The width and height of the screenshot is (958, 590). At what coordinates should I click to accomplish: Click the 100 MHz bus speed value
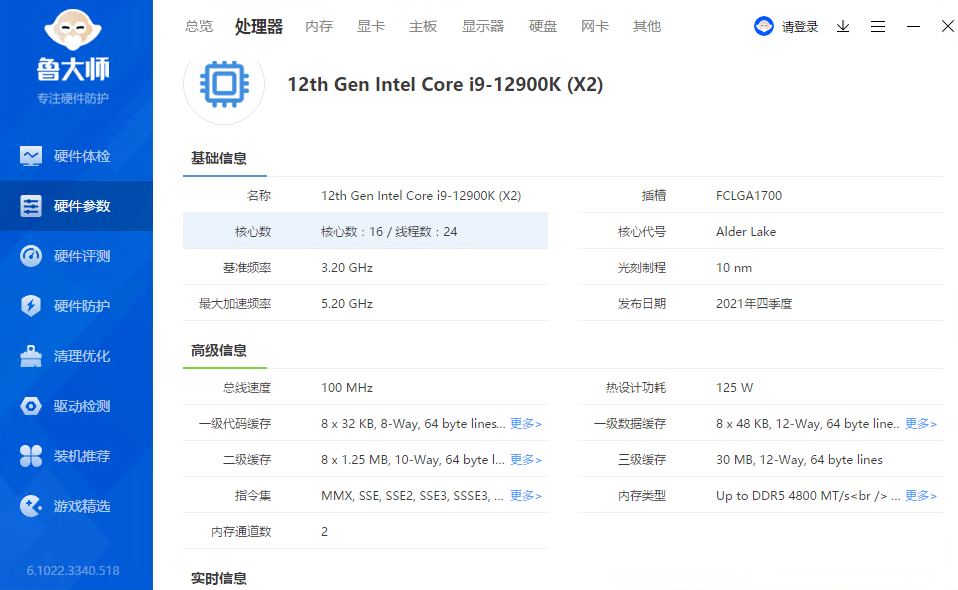347,388
